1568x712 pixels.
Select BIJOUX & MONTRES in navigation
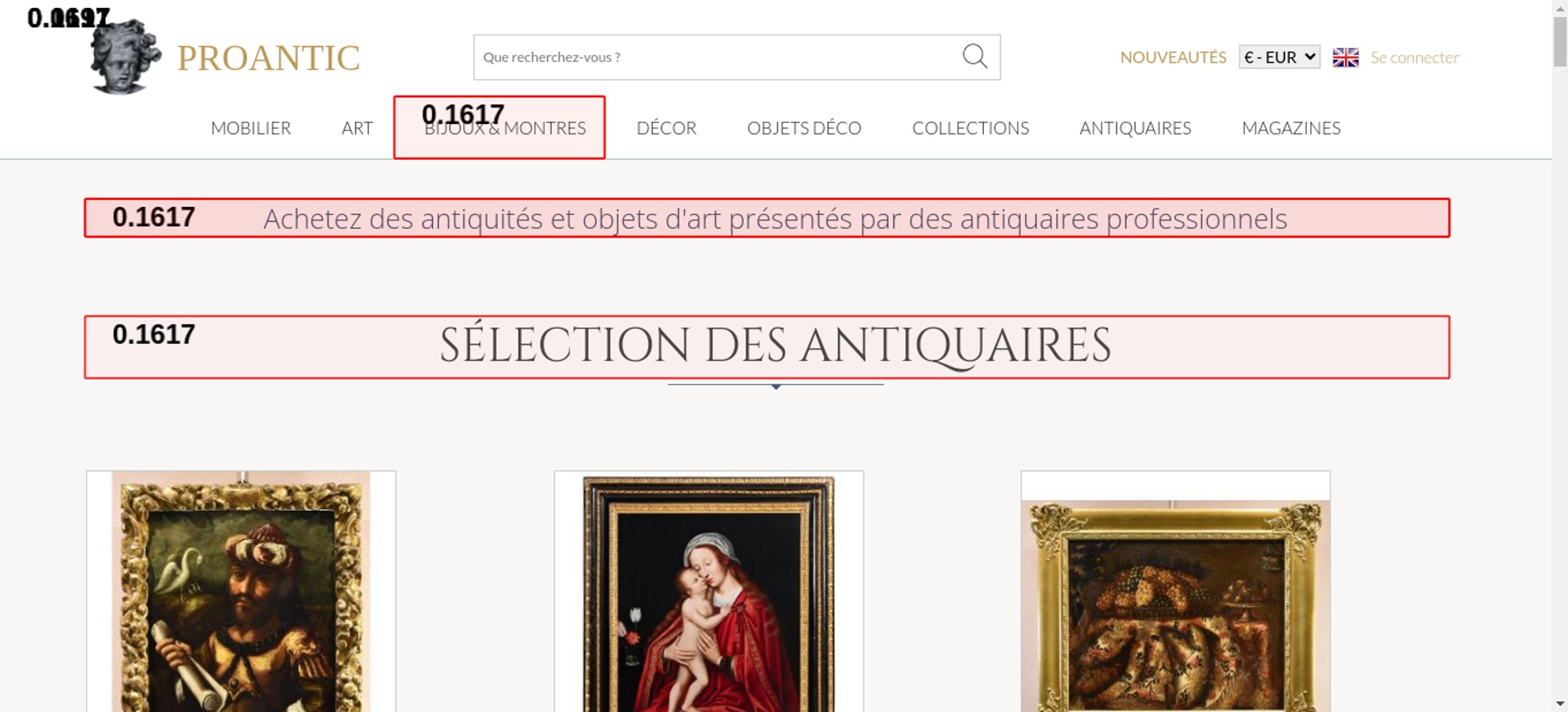point(505,129)
